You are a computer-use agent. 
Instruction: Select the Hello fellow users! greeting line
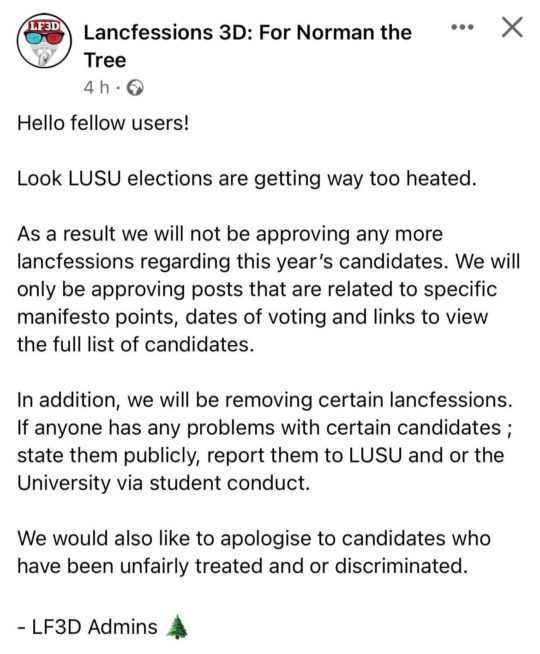[103, 123]
